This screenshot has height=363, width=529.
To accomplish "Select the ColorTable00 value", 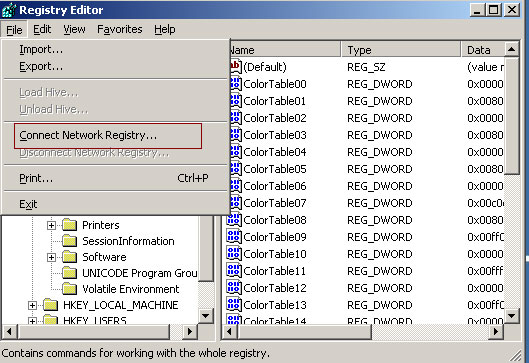I will (x=275, y=84).
